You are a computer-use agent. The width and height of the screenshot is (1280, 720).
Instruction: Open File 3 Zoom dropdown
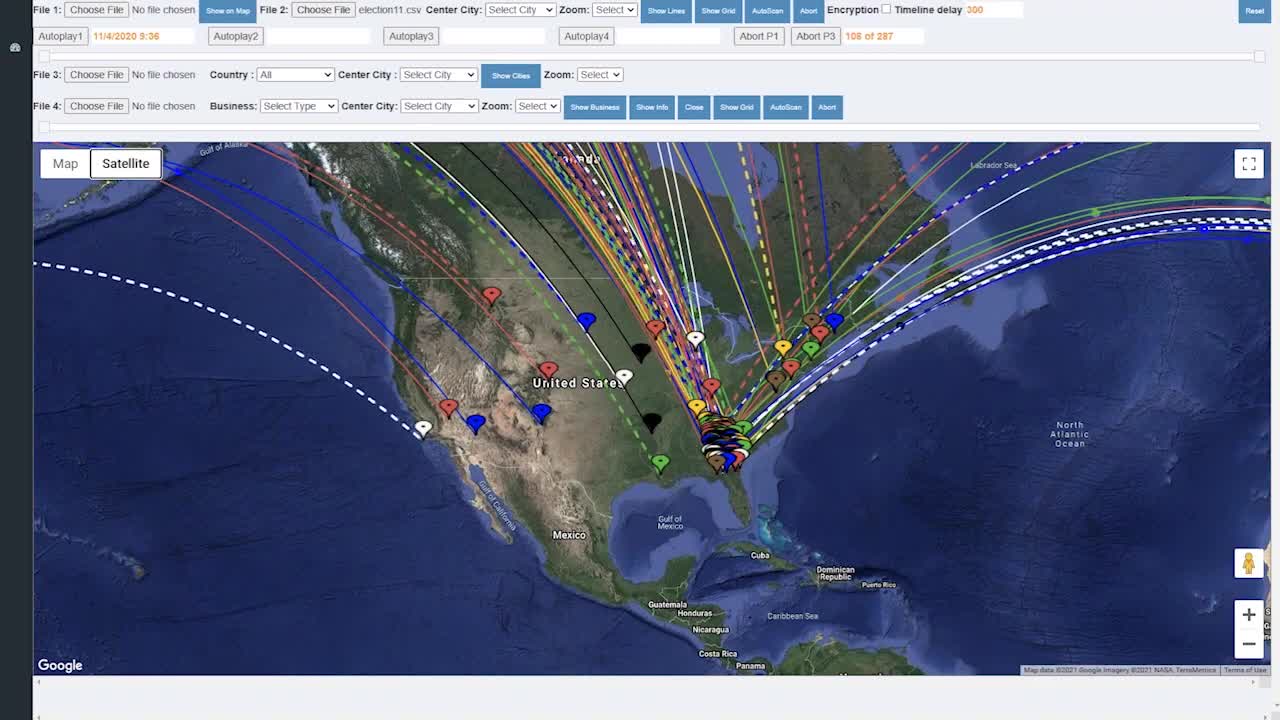[600, 75]
